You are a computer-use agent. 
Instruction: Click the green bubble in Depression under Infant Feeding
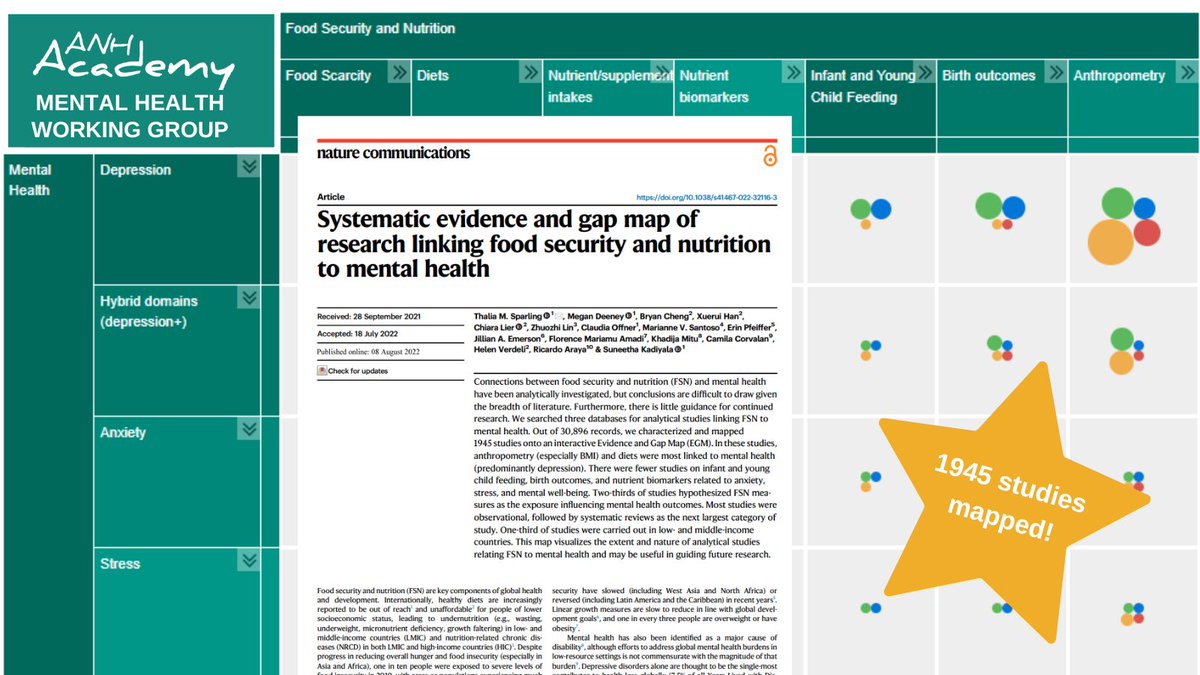[x=860, y=209]
